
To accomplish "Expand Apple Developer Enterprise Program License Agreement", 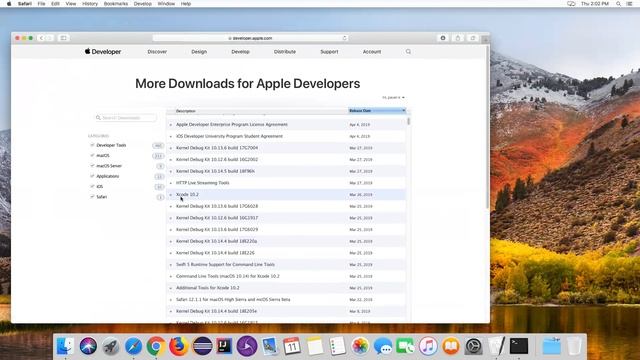I will pos(171,125).
